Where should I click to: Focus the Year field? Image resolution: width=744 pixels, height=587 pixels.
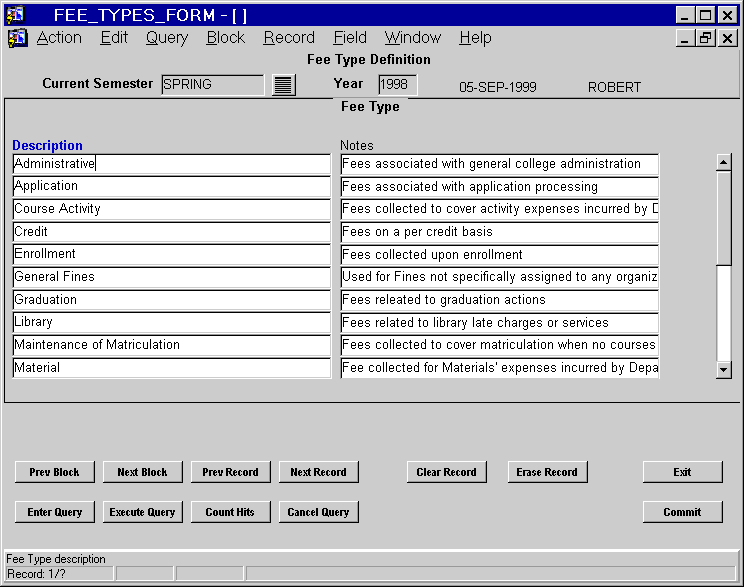(398, 84)
